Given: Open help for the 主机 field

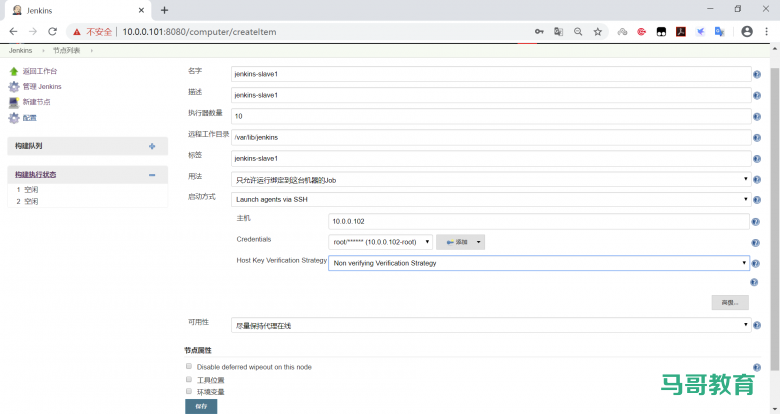Looking at the screenshot, I should [x=755, y=222].
